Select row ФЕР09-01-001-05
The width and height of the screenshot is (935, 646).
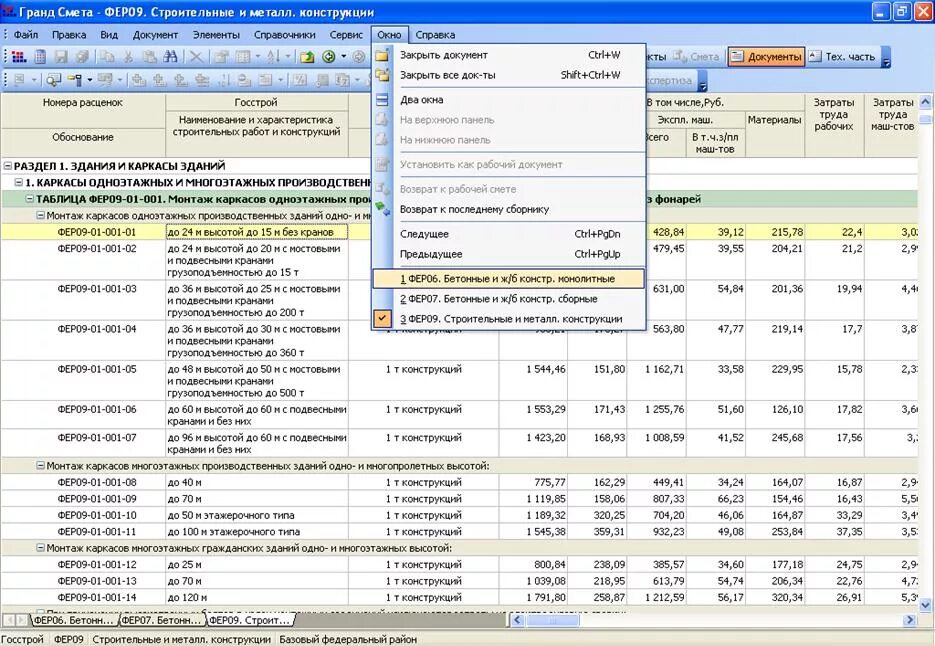click(459, 381)
